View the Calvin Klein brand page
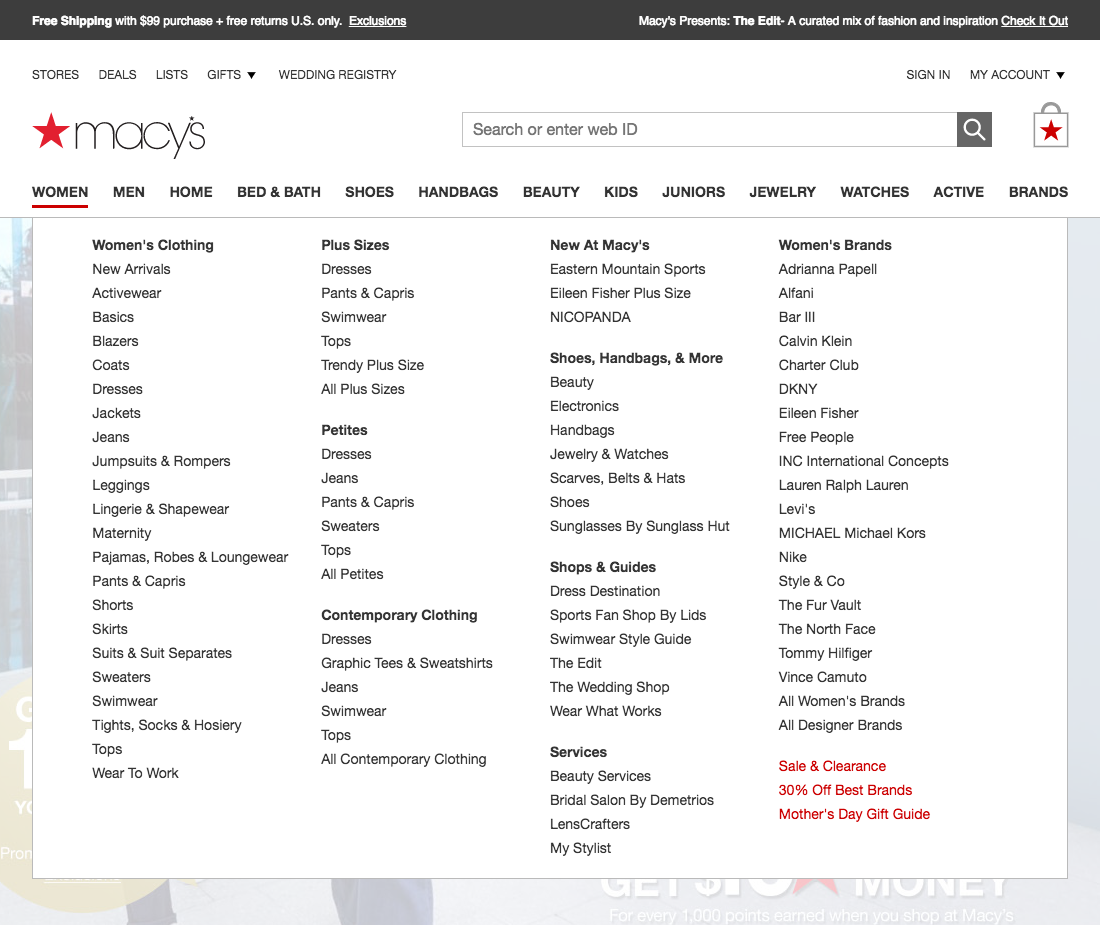Image resolution: width=1100 pixels, height=925 pixels. pos(815,341)
